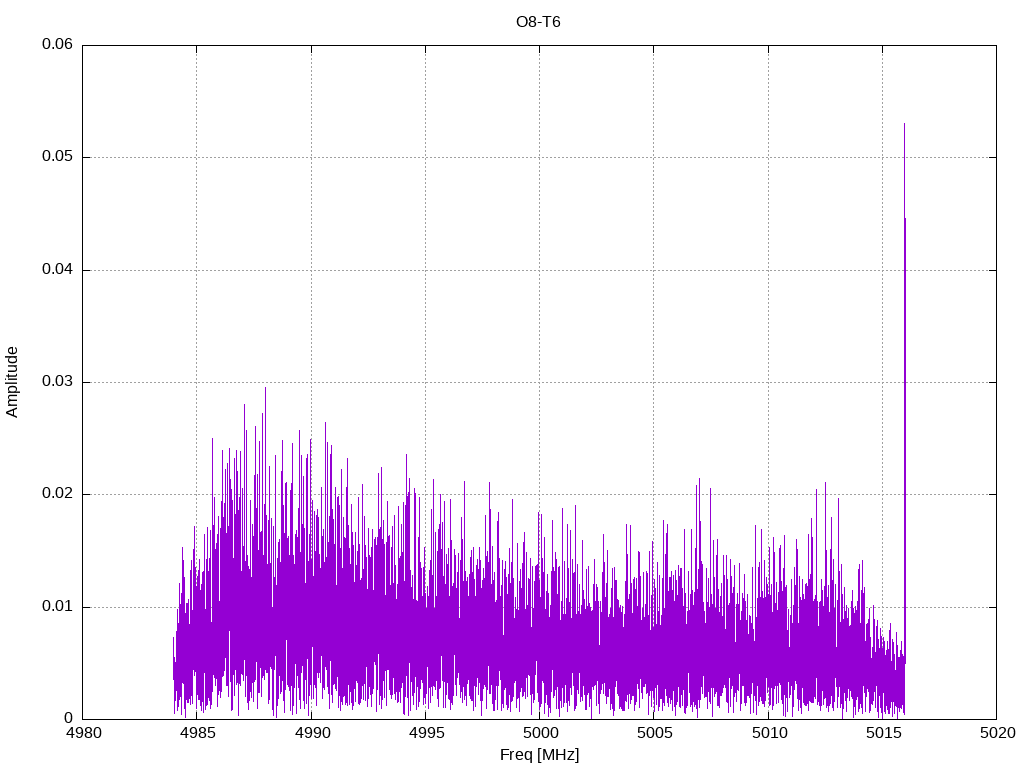Click the 5020 x-axis tick label
The height and width of the screenshot is (768, 1024).
[x=997, y=733]
